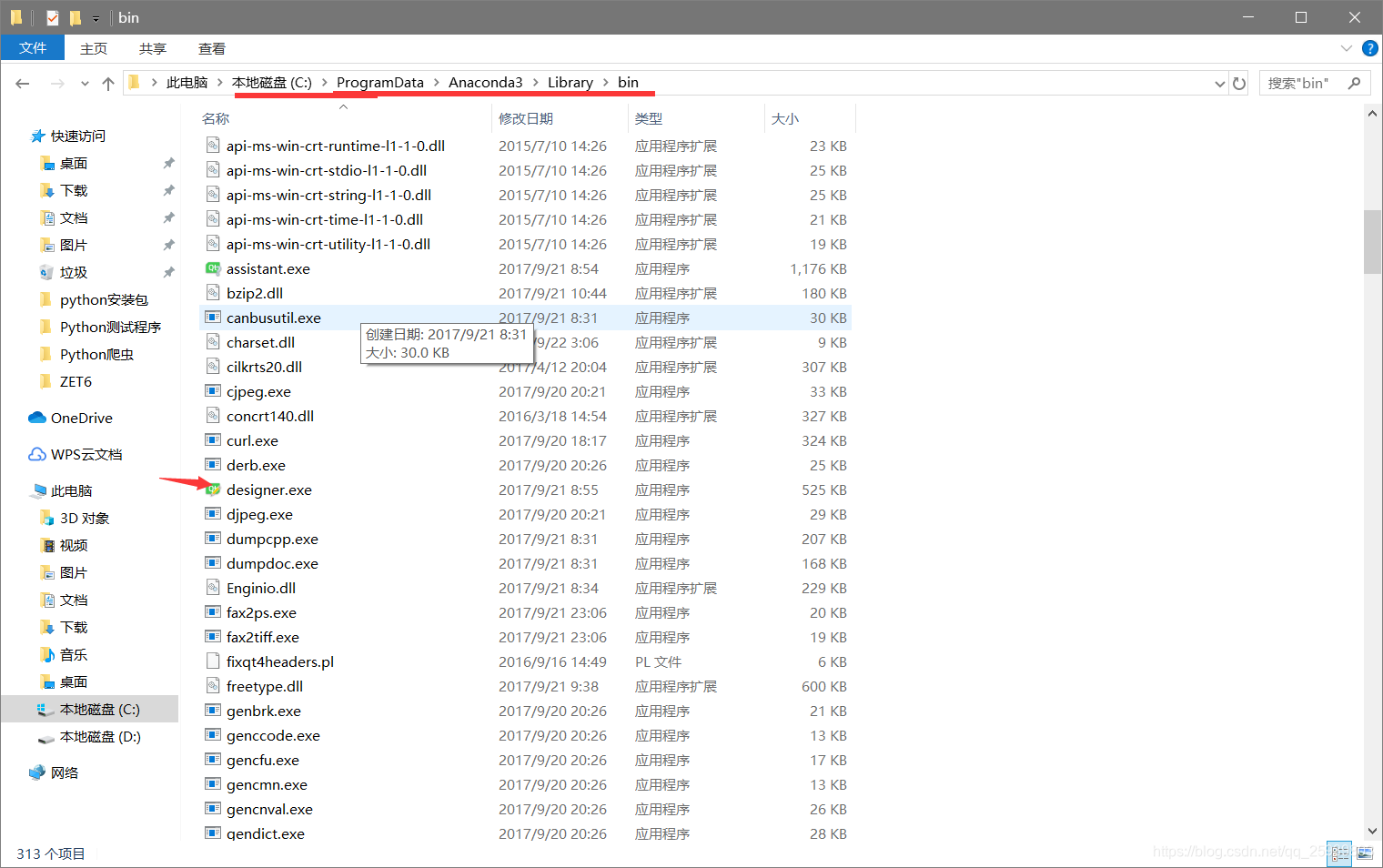Expand the ribbon with the chevron

[1347, 48]
